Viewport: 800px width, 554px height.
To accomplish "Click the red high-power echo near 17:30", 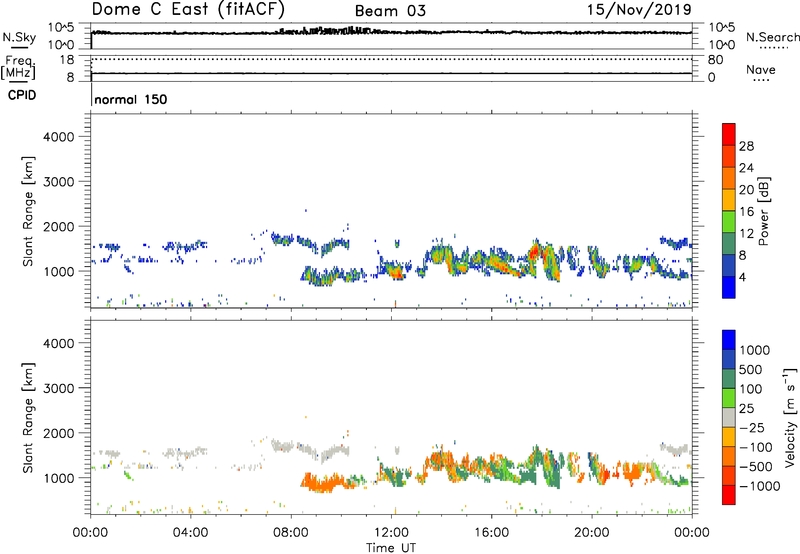I will [x=534, y=252].
